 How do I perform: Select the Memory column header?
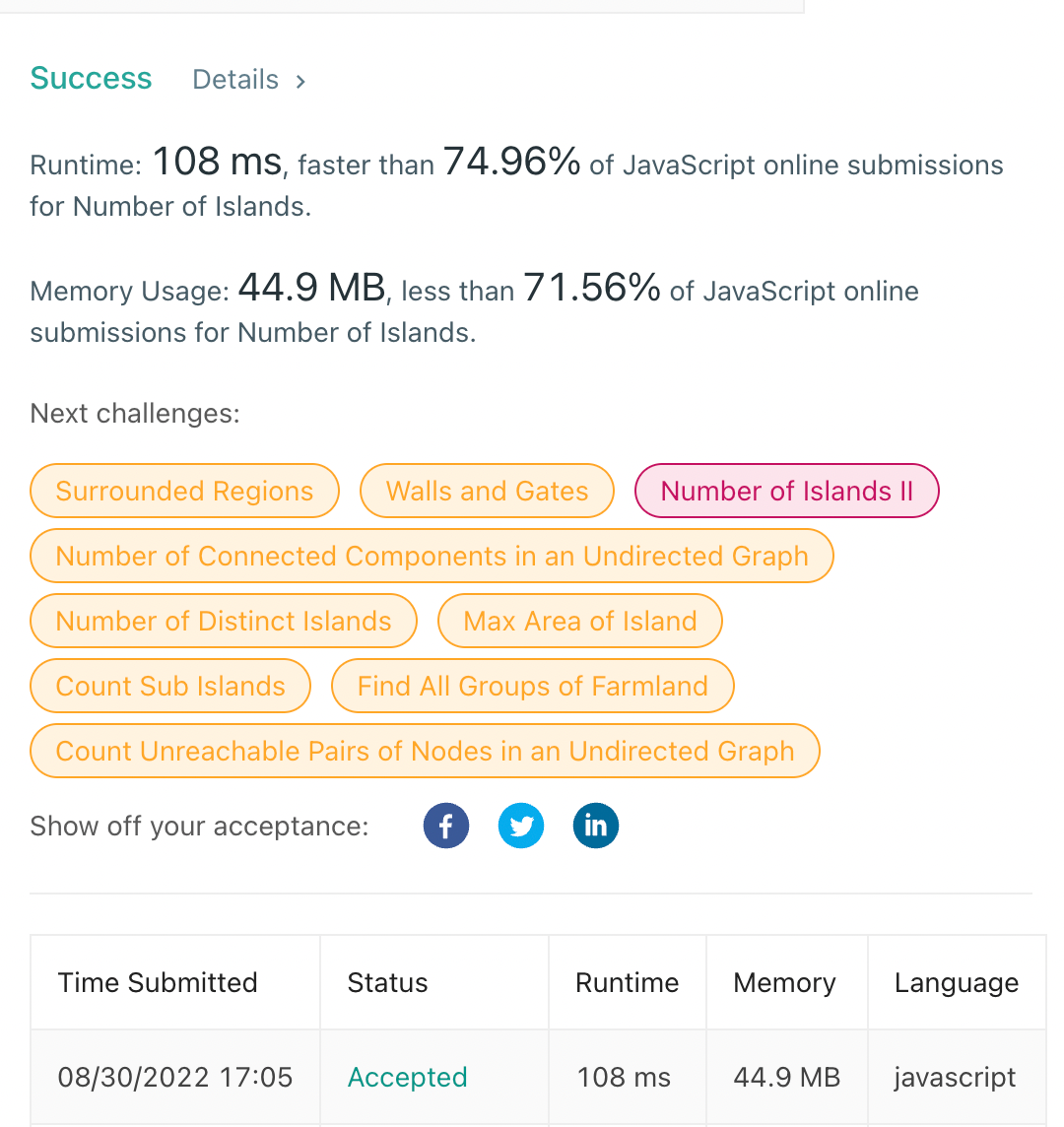coord(784,982)
